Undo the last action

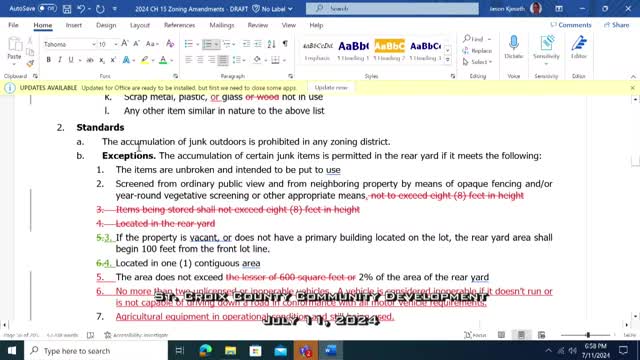pos(81,9)
